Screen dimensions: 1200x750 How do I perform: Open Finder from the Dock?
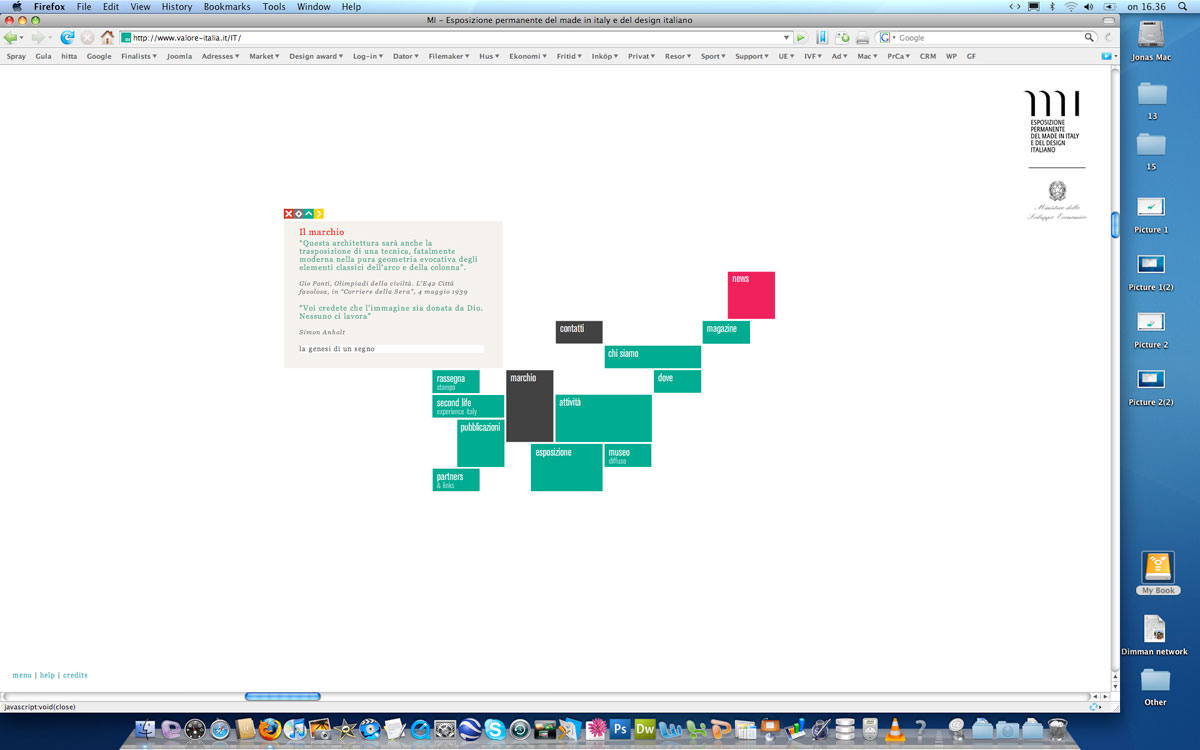145,730
